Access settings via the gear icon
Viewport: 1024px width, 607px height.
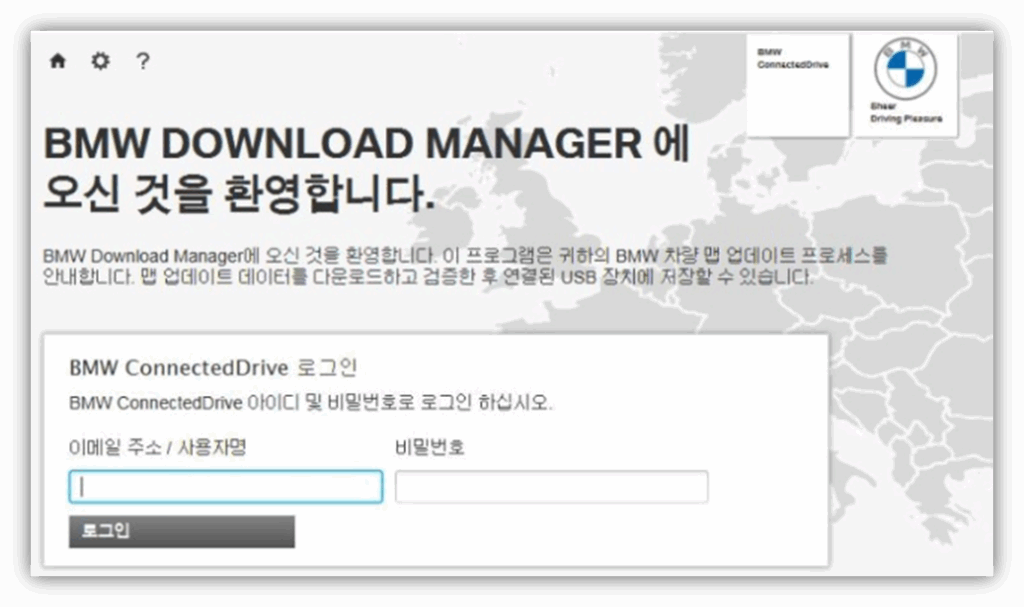point(100,61)
